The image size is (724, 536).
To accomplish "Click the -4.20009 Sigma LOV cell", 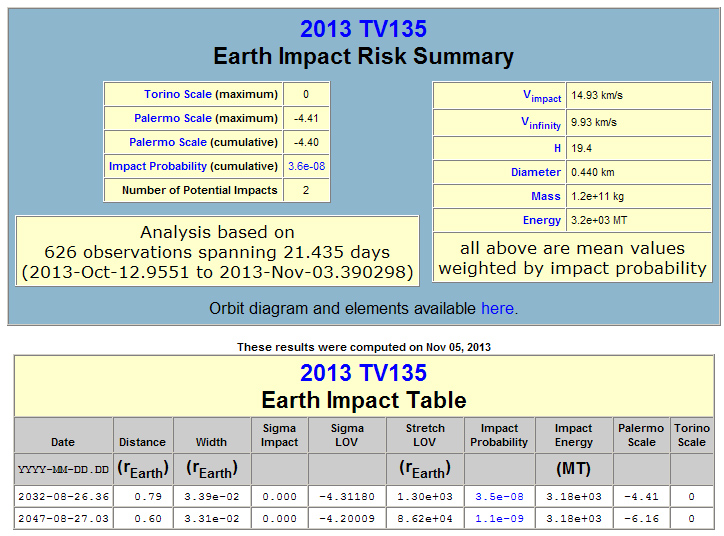I will tap(347, 518).
